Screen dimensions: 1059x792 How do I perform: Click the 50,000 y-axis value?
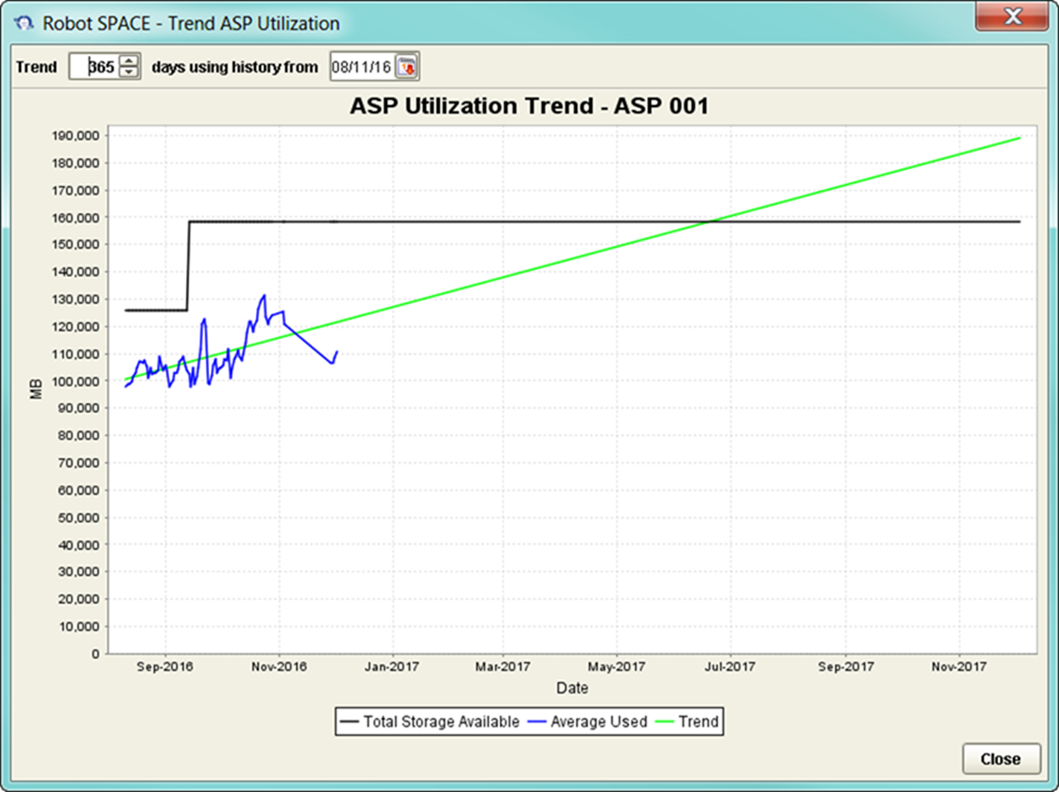pos(78,517)
